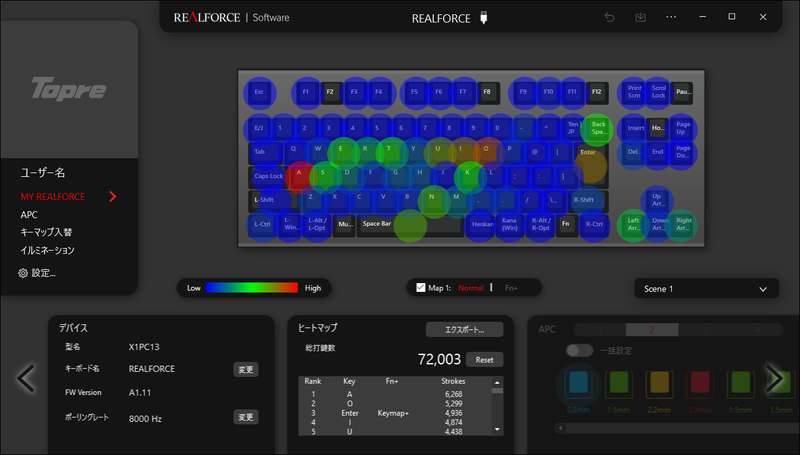Select the Esc key on keyboard map
Image resolution: width=800 pixels, height=455 pixels.
click(259, 92)
